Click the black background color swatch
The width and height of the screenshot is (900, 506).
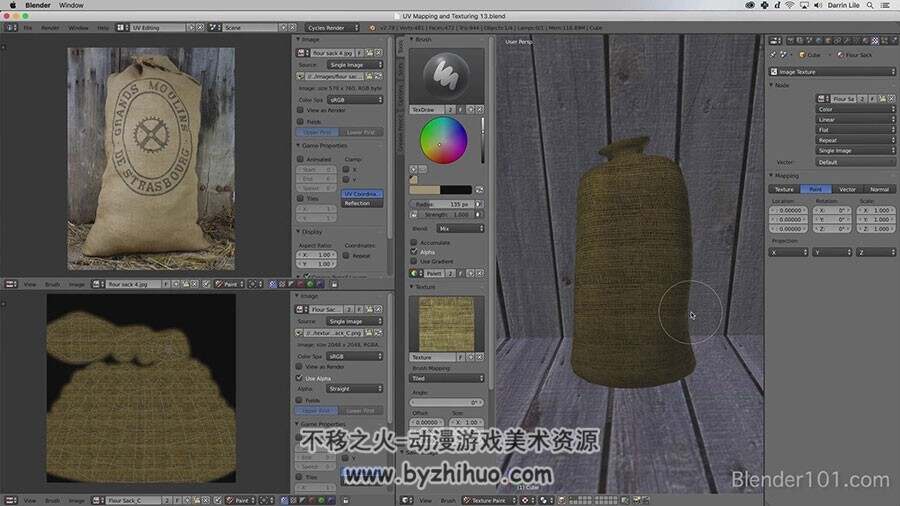click(x=456, y=189)
